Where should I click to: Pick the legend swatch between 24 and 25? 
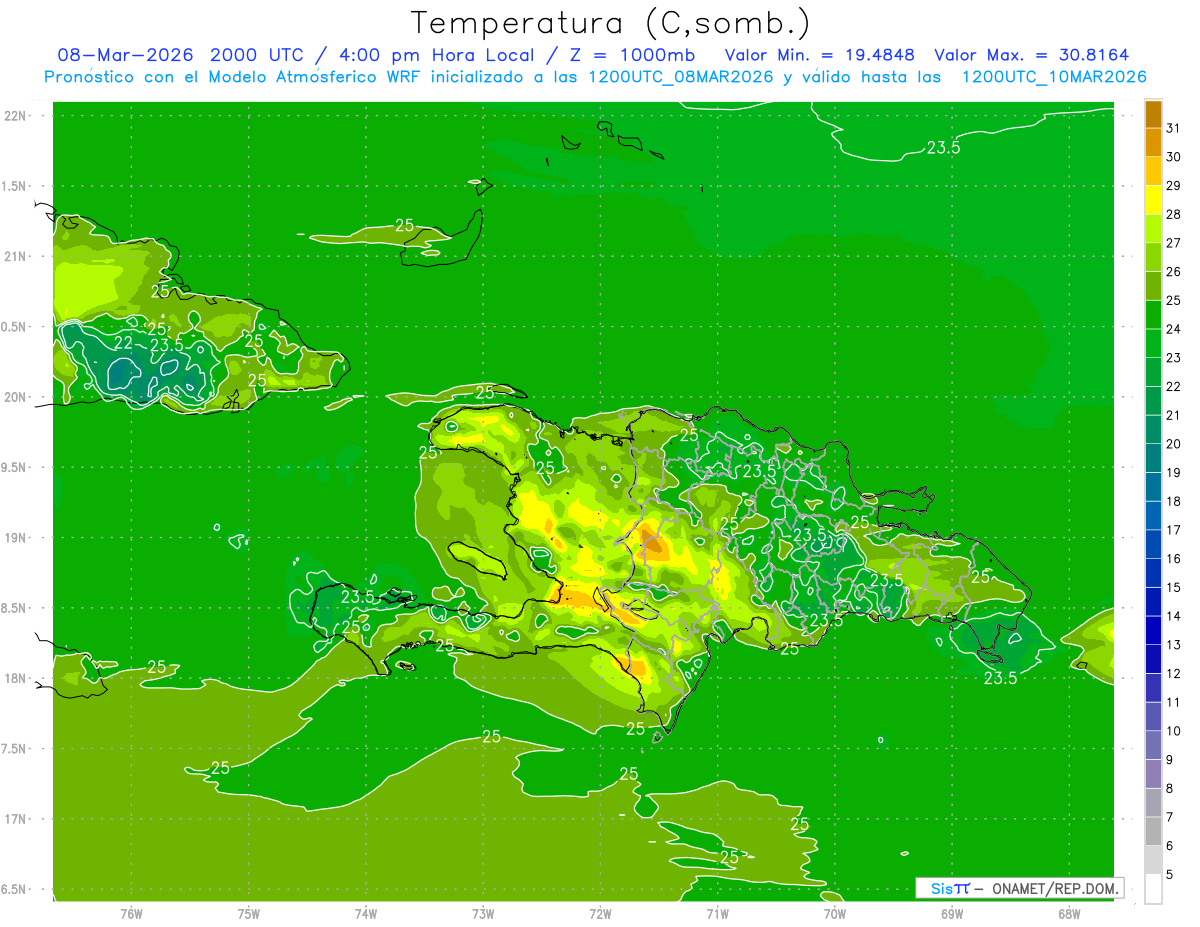1153,316
